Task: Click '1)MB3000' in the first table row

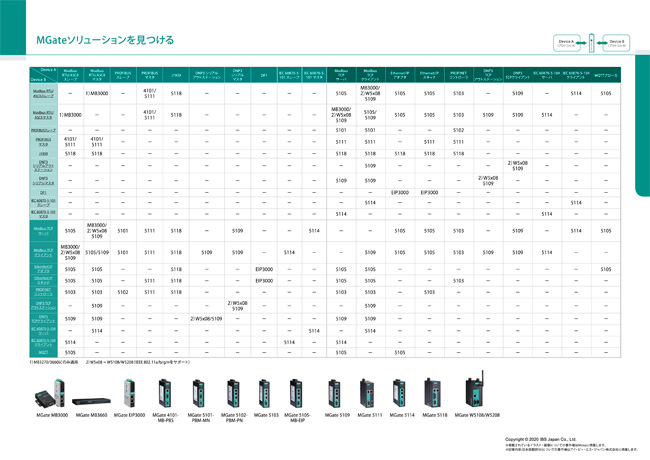Action: [97, 93]
